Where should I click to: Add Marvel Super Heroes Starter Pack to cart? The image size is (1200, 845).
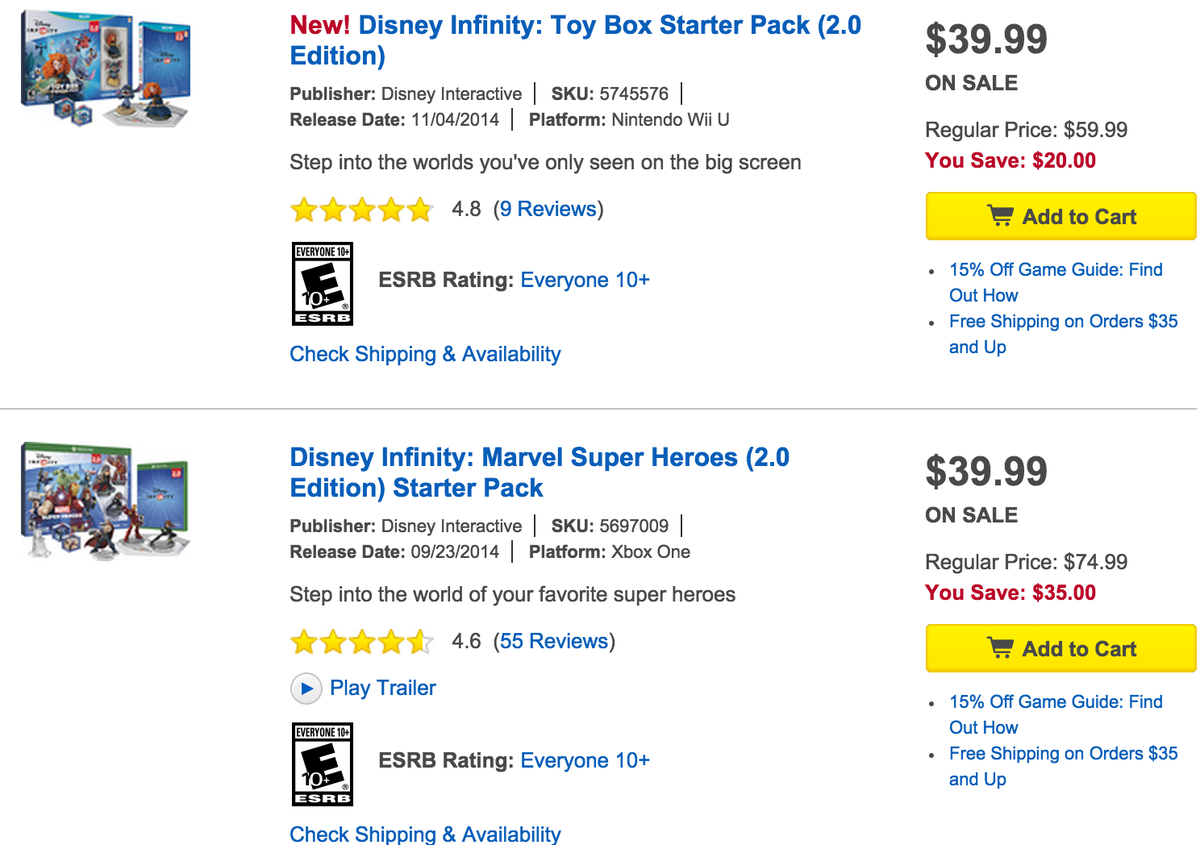click(1060, 648)
